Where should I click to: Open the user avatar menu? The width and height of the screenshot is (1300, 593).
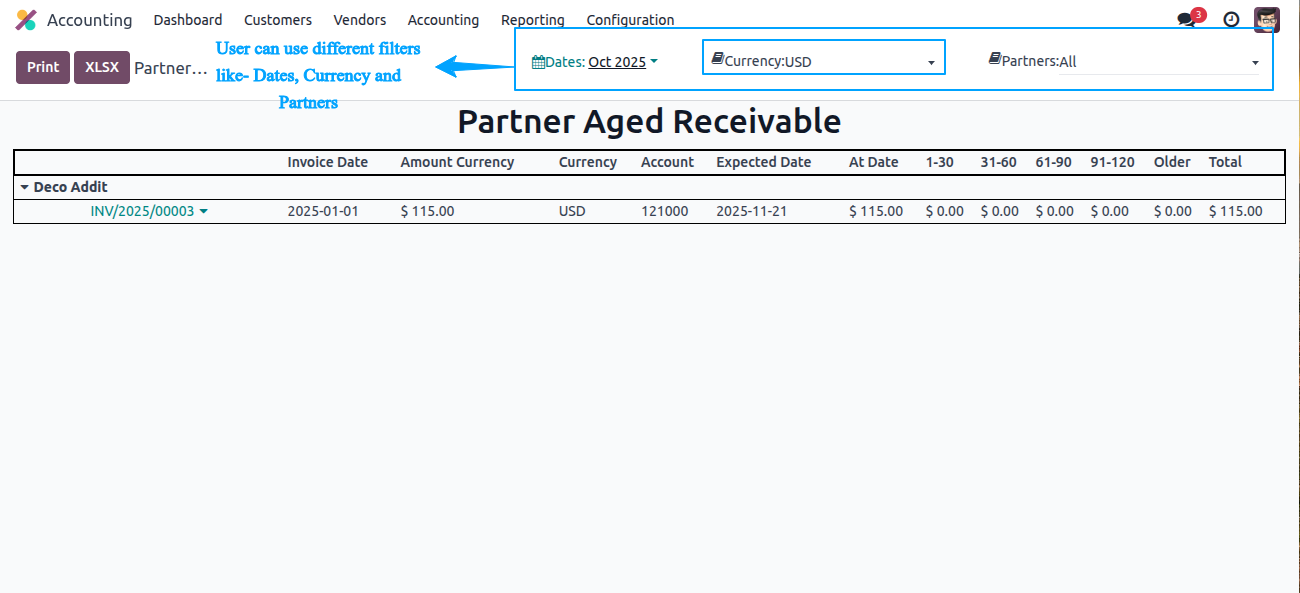click(x=1267, y=20)
